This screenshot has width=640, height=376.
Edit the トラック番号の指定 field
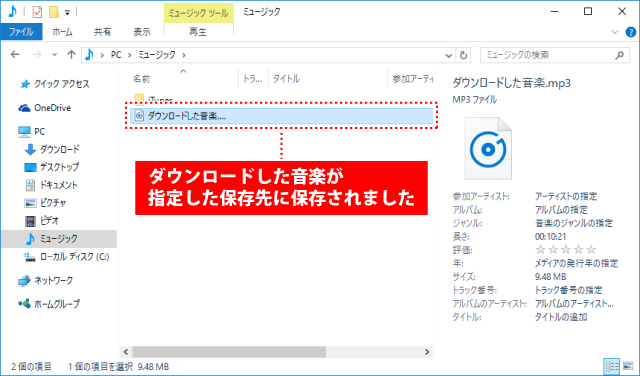(x=569, y=291)
